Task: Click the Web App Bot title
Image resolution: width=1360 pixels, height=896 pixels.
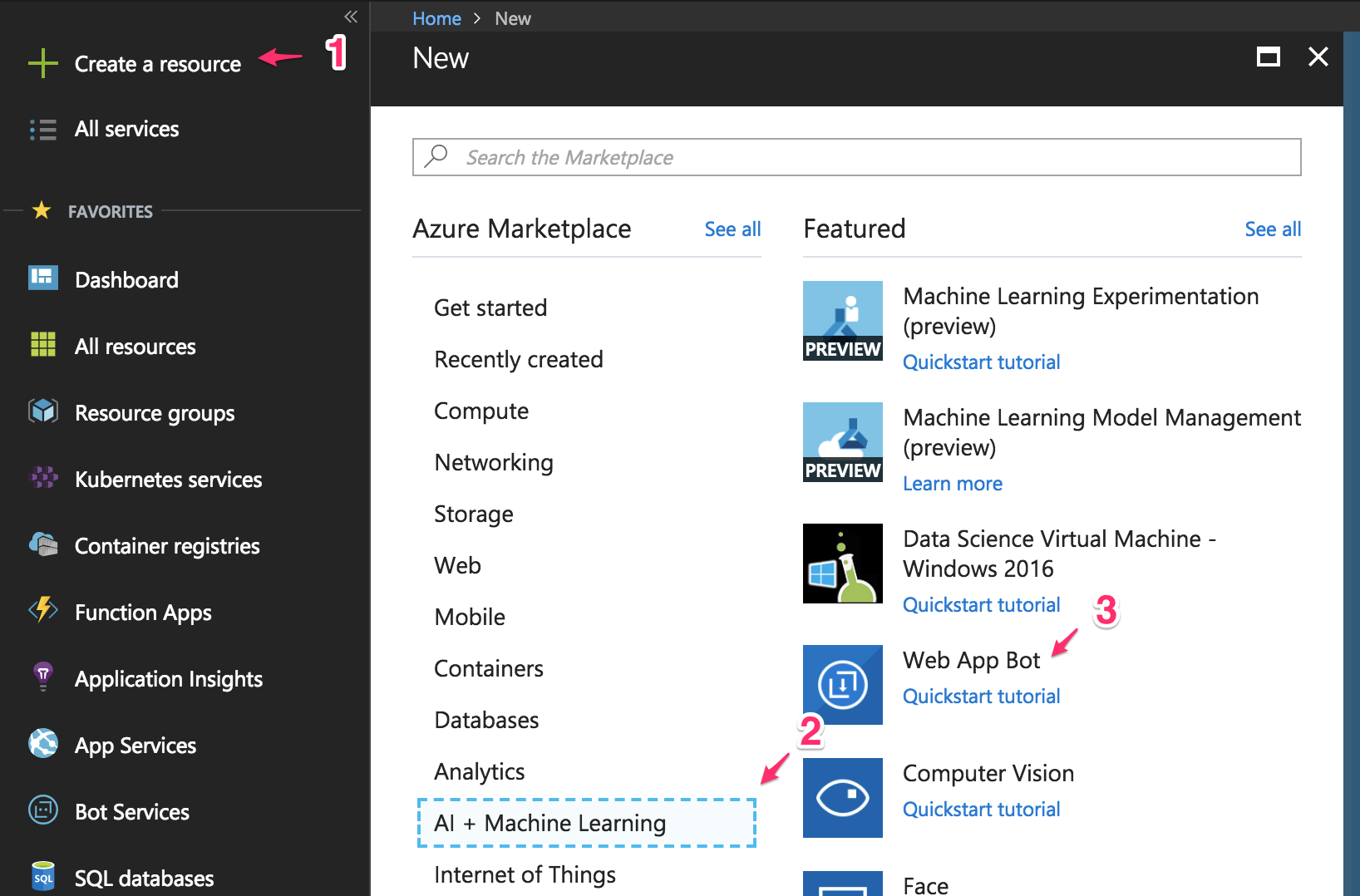Action: [971, 661]
